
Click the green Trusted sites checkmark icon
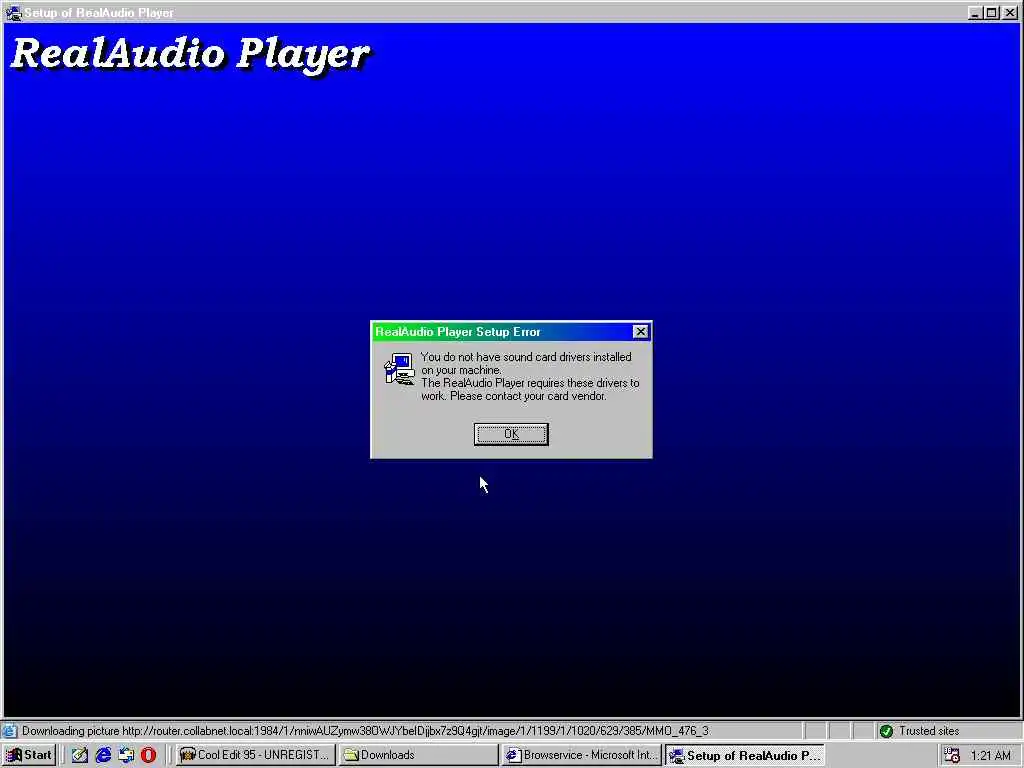(886, 731)
